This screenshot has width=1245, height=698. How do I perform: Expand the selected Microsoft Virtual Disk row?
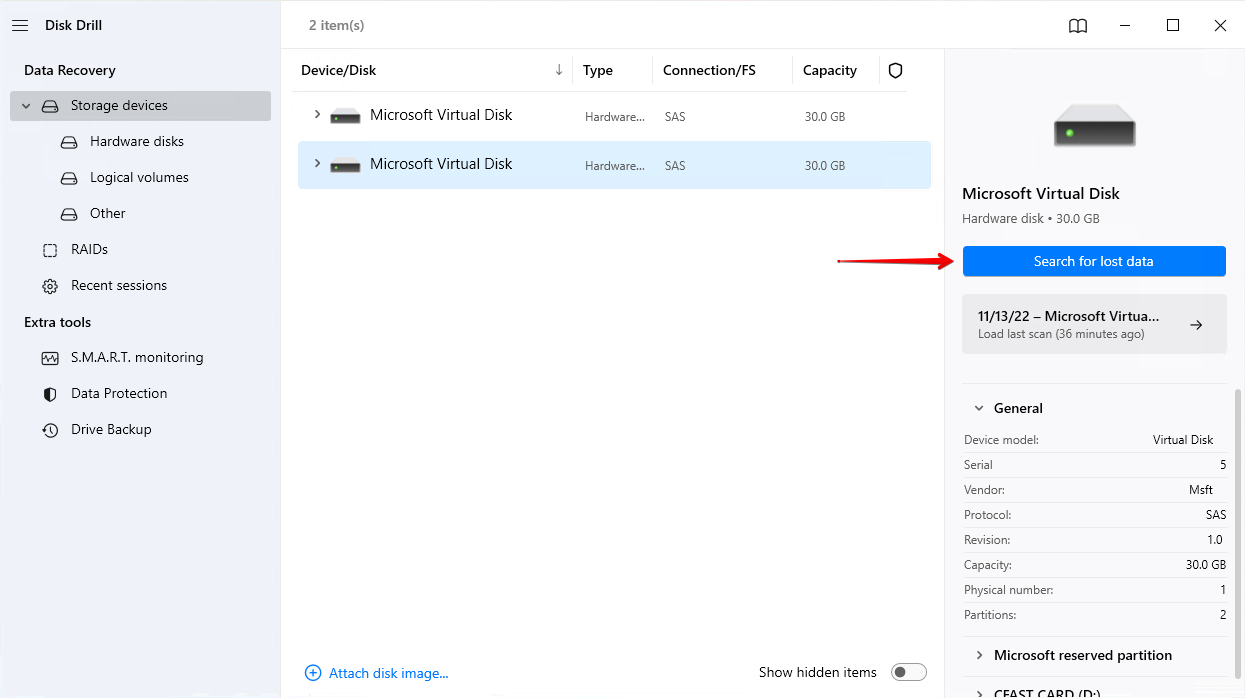pos(317,164)
